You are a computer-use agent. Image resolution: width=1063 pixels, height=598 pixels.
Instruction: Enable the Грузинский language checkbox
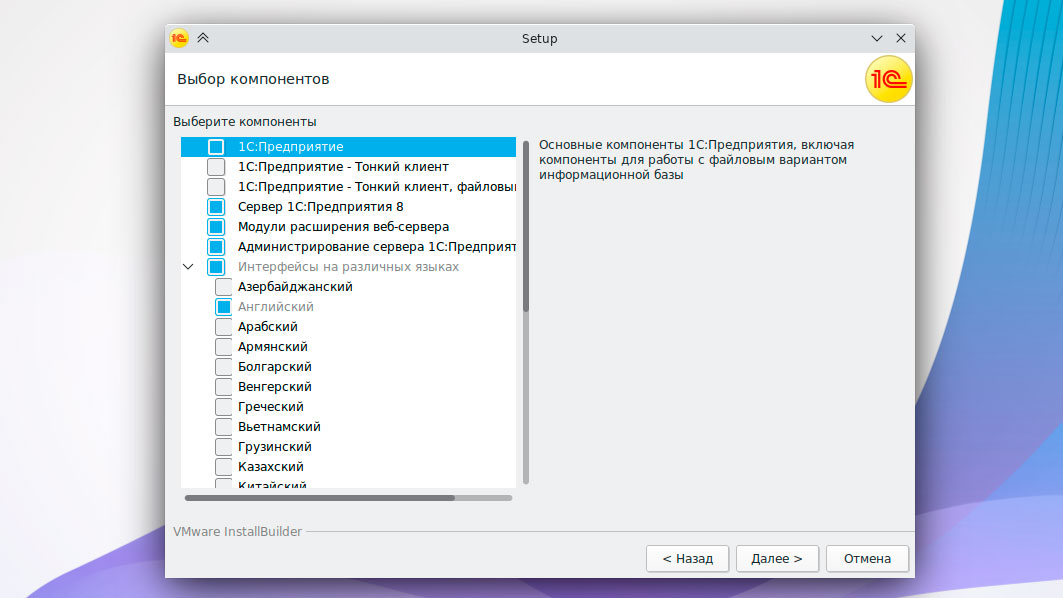coord(224,447)
